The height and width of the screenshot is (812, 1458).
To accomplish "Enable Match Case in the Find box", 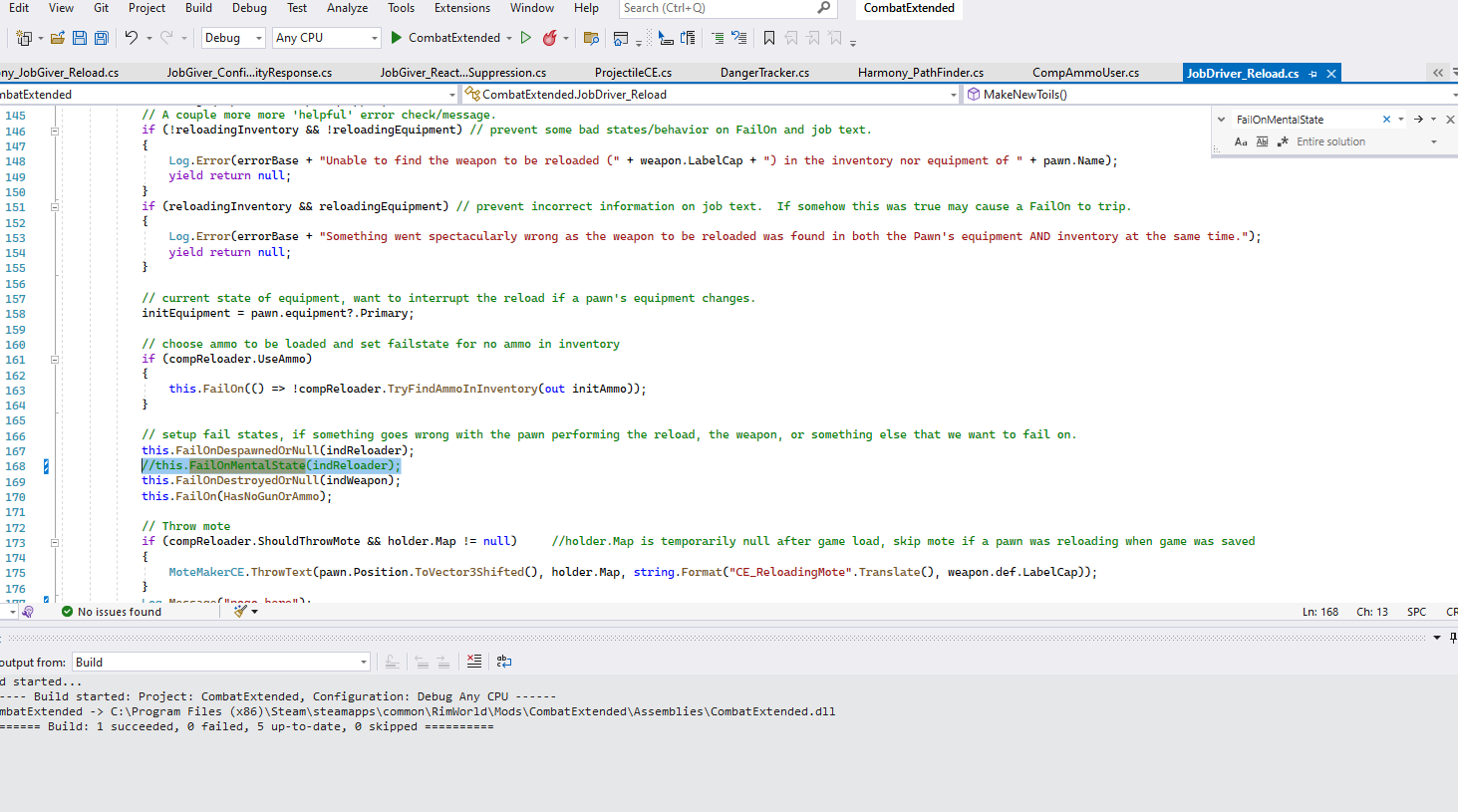I will pos(1242,141).
